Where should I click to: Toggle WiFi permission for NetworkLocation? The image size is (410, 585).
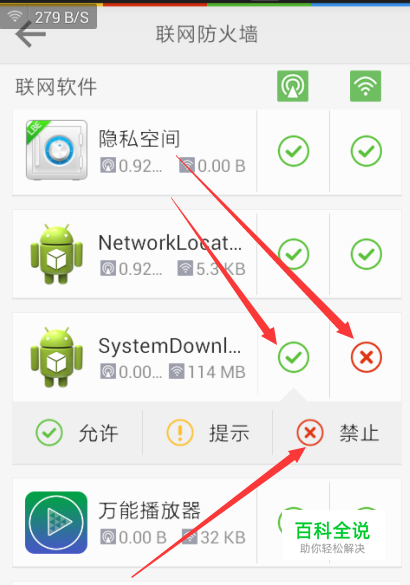(x=366, y=254)
